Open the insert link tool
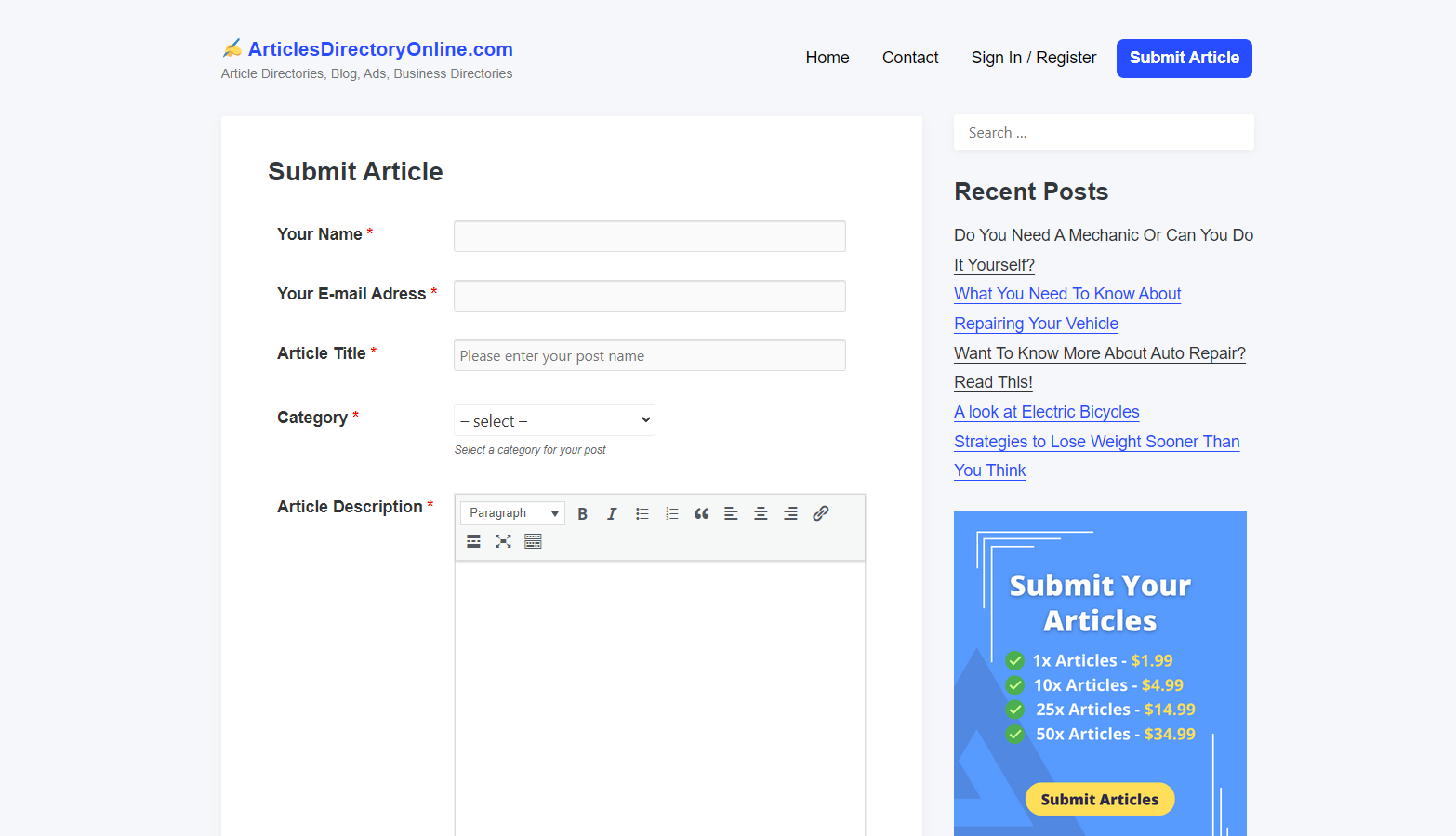Image resolution: width=1456 pixels, height=836 pixels. click(820, 513)
